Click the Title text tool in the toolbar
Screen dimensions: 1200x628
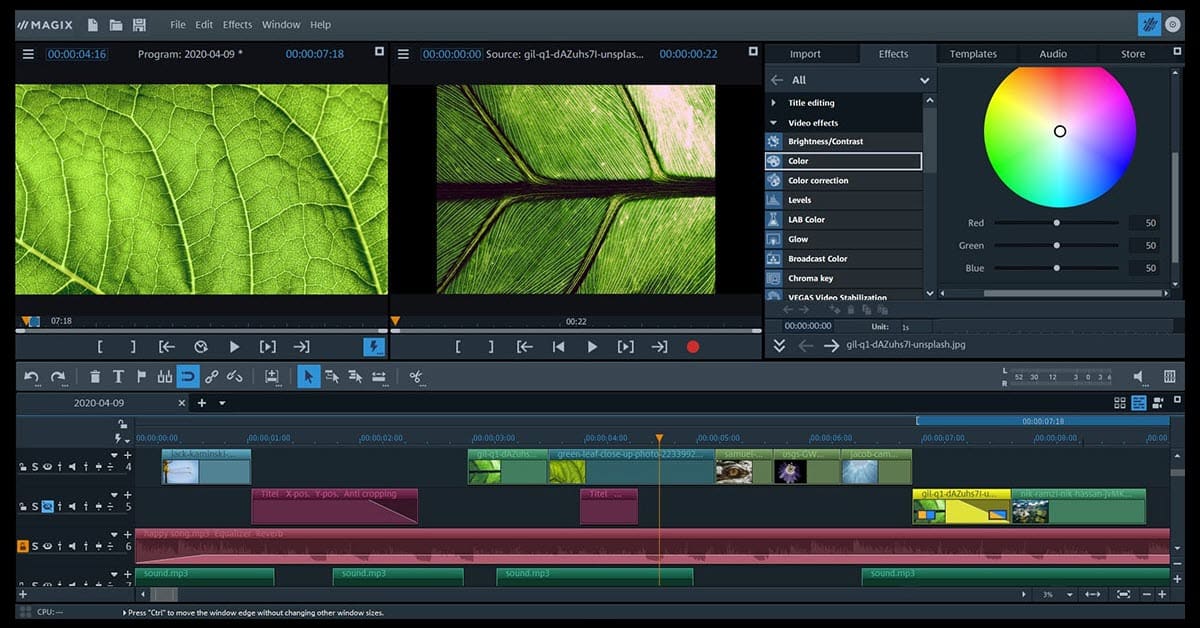click(x=118, y=377)
